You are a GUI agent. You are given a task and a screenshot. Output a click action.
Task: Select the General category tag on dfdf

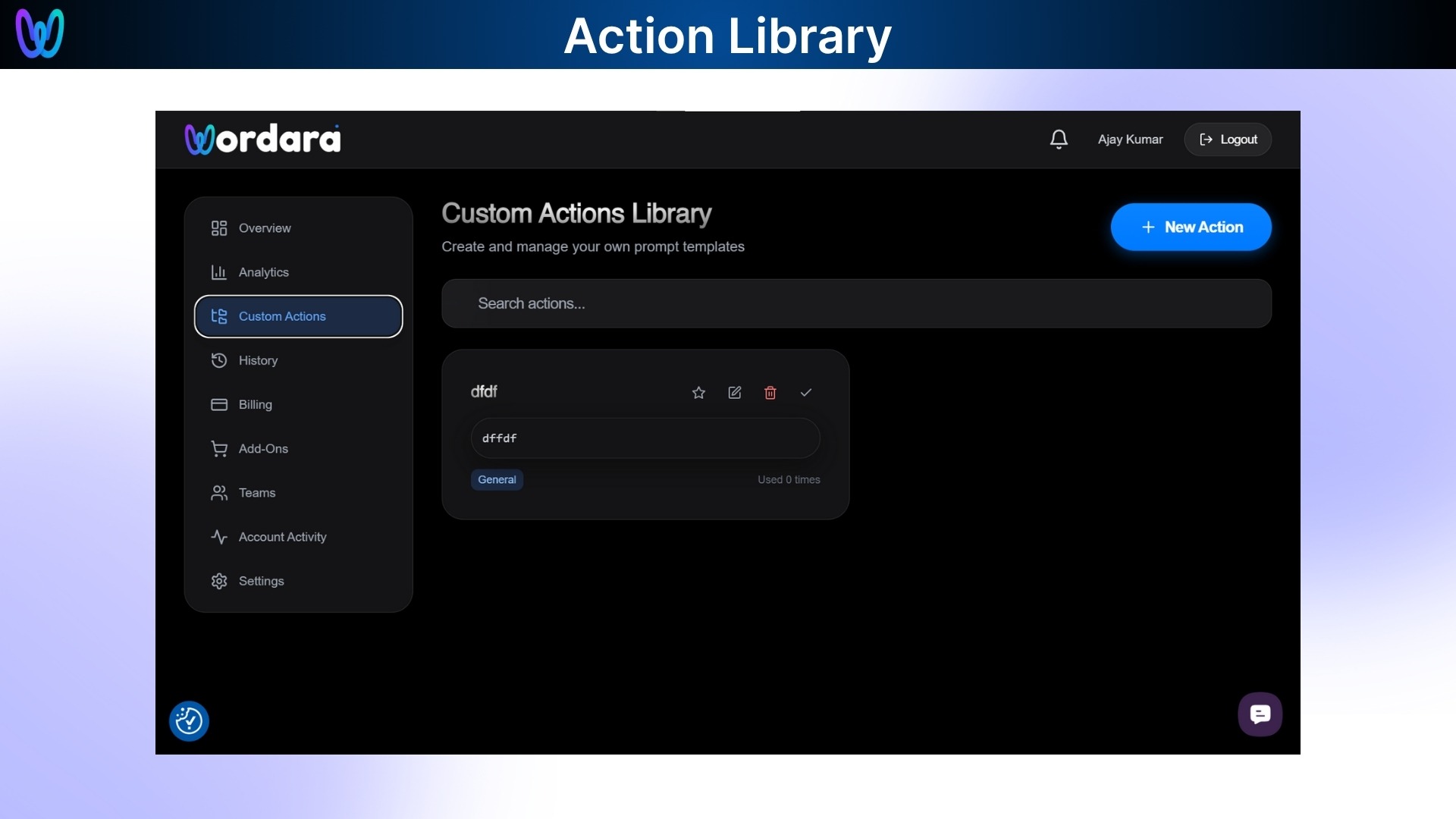[497, 479]
